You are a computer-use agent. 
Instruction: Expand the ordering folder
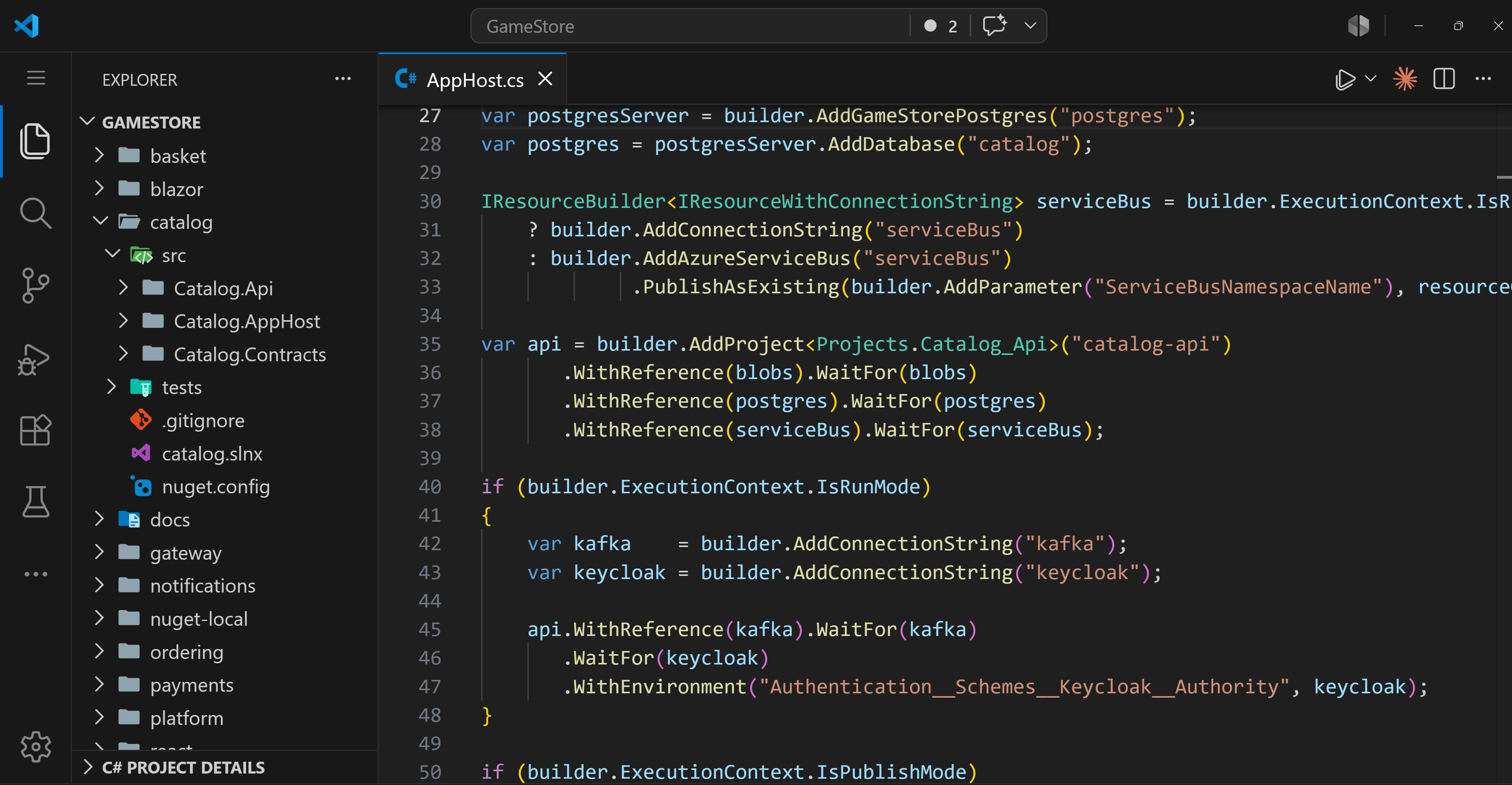(x=224, y=652)
